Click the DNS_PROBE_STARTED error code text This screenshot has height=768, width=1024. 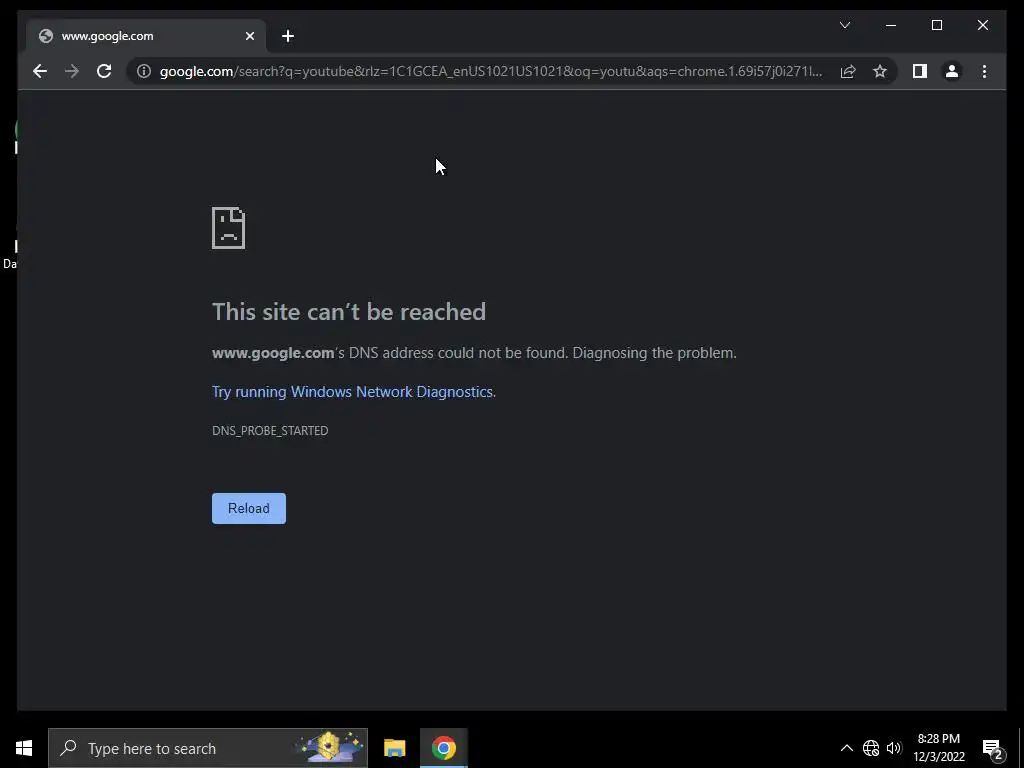[x=270, y=430]
